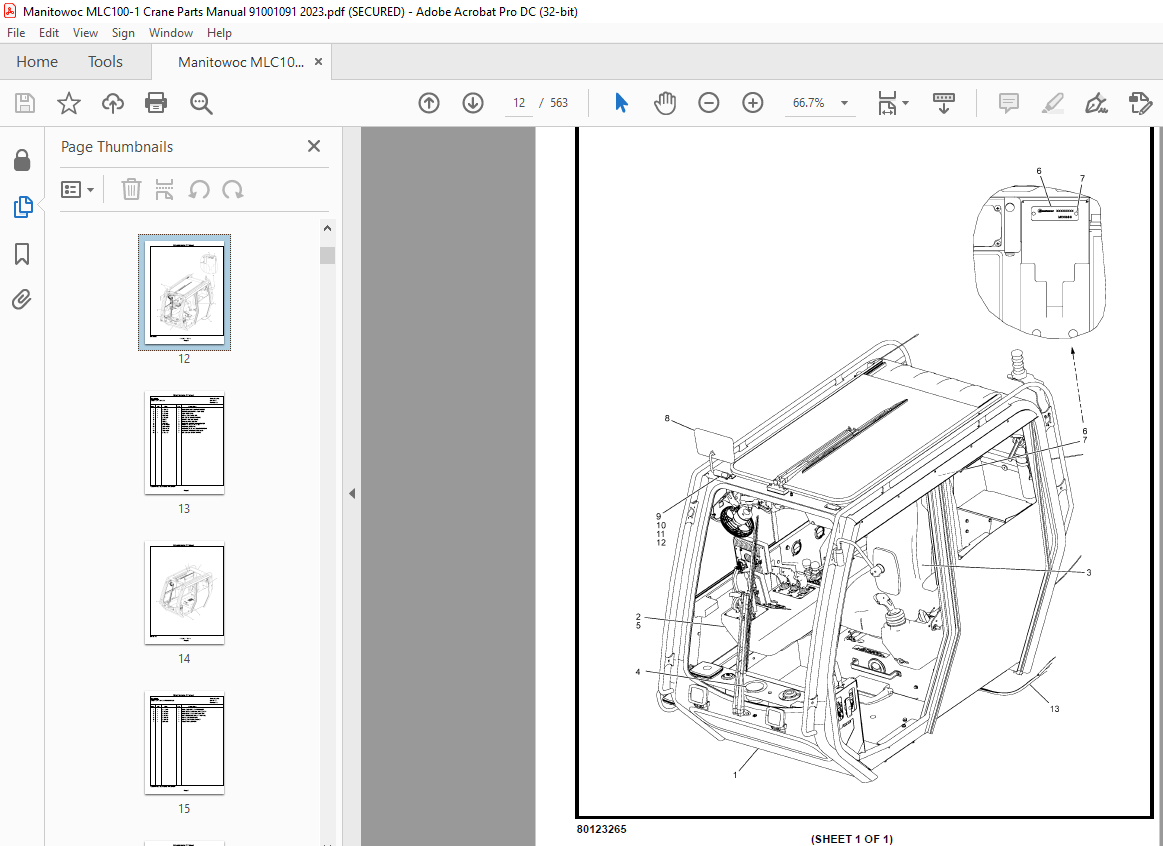The height and width of the screenshot is (846, 1163).
Task: Select the page 14 thumbnail
Action: [x=184, y=592]
